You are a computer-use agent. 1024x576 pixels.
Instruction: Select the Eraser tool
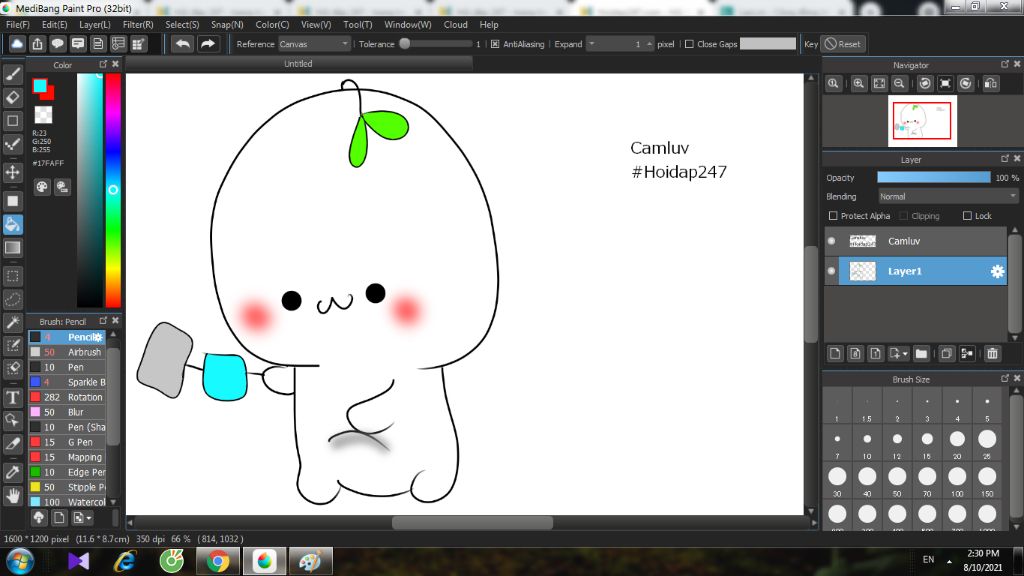[12, 97]
